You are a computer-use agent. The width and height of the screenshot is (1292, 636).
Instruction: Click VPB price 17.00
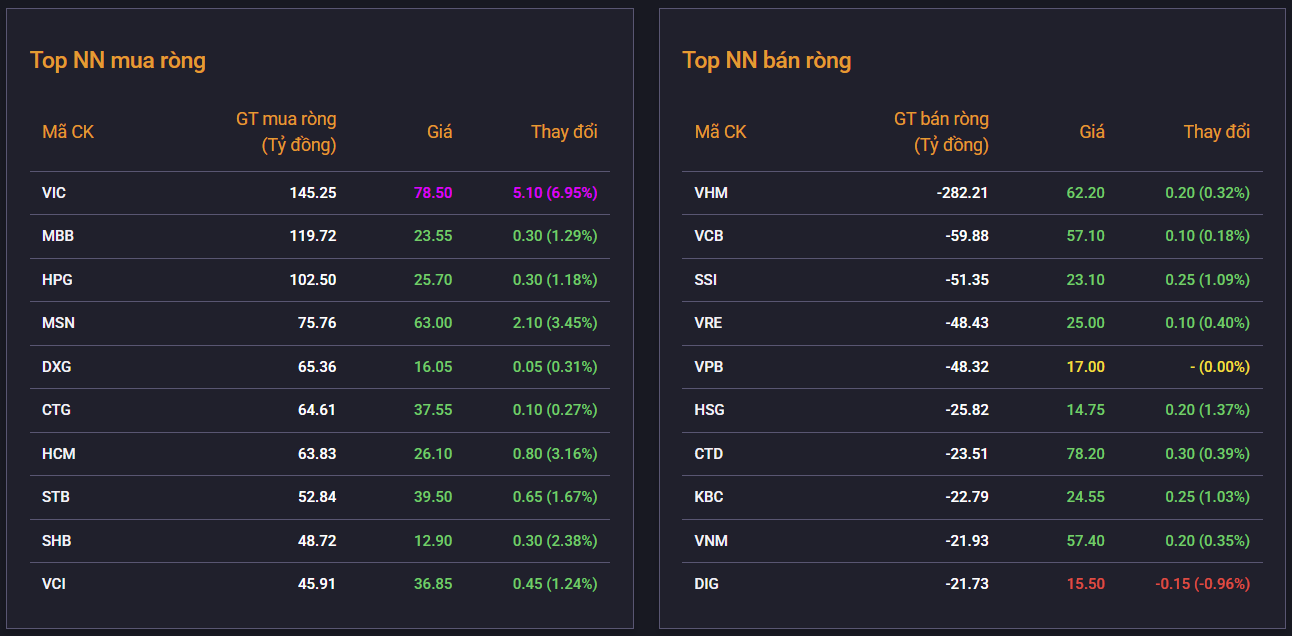(x=1085, y=367)
